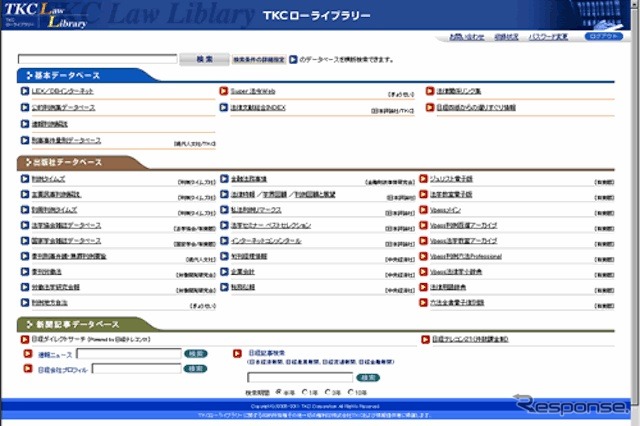The width and height of the screenshot is (640, 426).
Task: Click the red arrow icon beside 日経会社プロフィル
Action: tap(28, 369)
